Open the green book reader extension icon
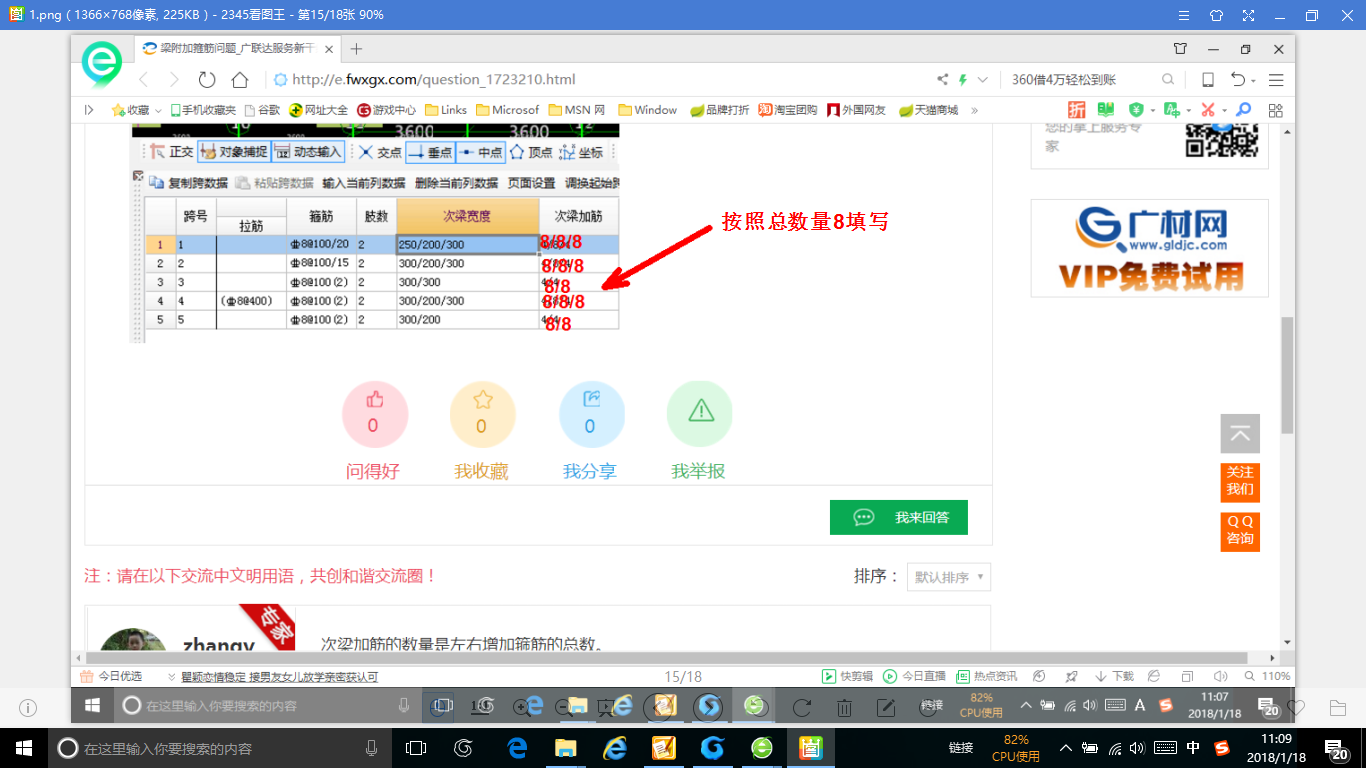The width and height of the screenshot is (1366, 768). [1105, 110]
